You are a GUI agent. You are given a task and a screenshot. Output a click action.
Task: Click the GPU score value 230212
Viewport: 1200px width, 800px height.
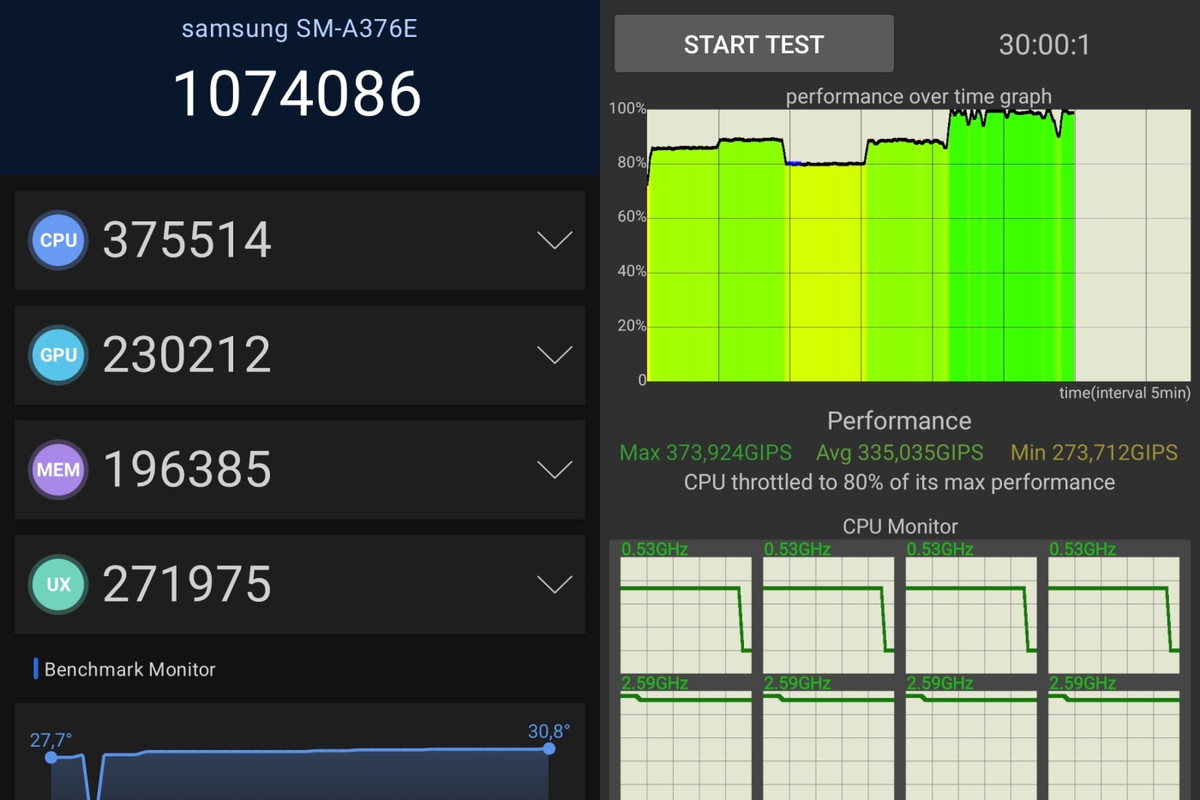point(187,355)
